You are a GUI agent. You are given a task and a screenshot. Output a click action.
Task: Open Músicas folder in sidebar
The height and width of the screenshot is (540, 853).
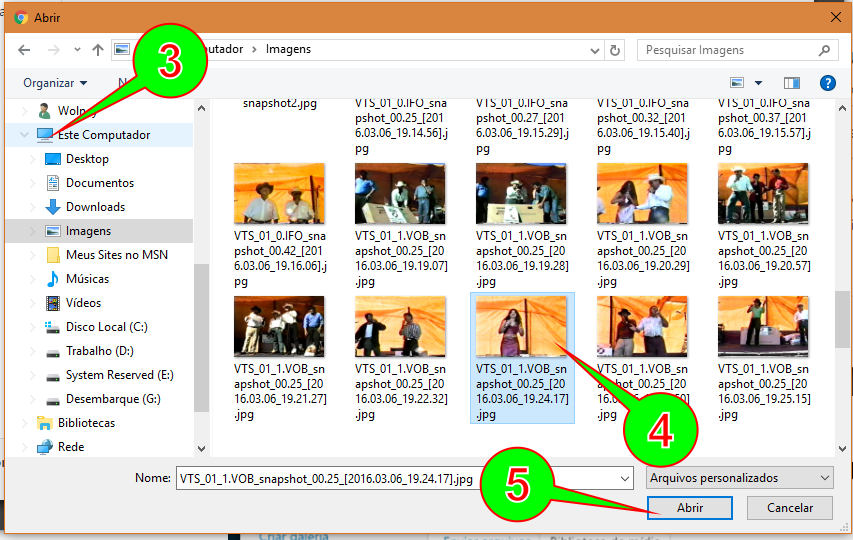pos(87,279)
